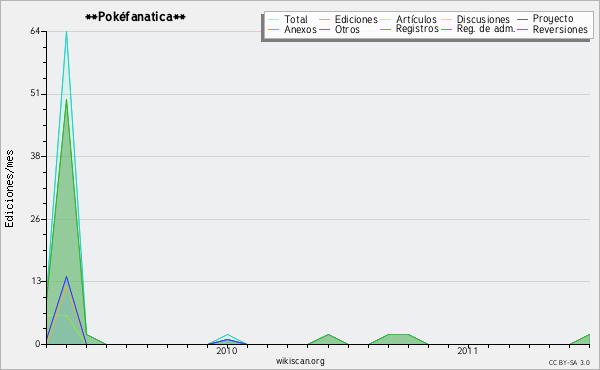Screen dimensions: 600x370
Task: Click the Otros legend label
Action: pos(347,29)
